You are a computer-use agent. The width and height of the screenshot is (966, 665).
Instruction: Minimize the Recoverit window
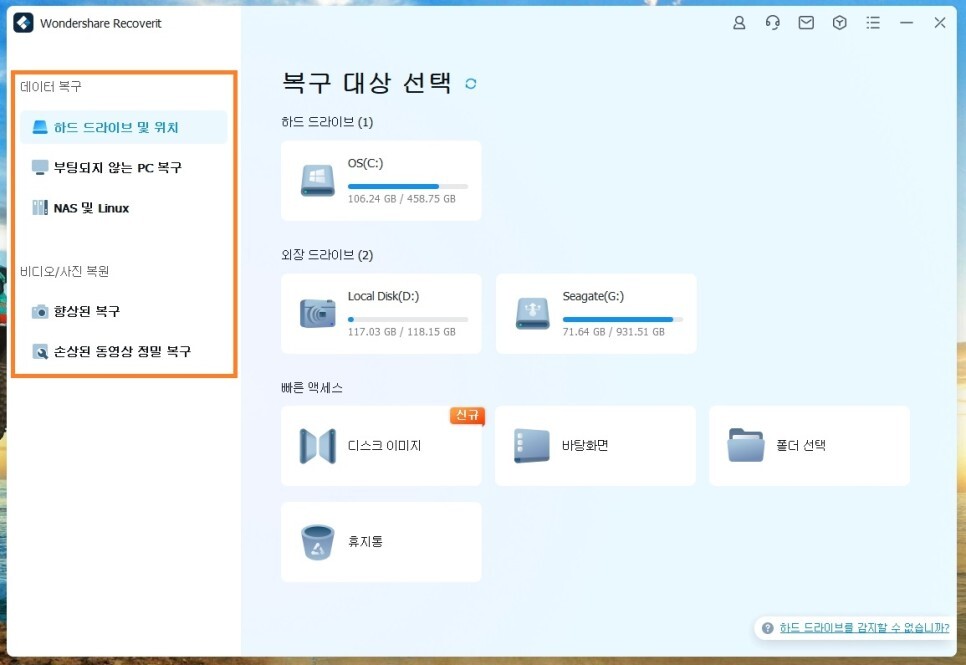click(906, 23)
